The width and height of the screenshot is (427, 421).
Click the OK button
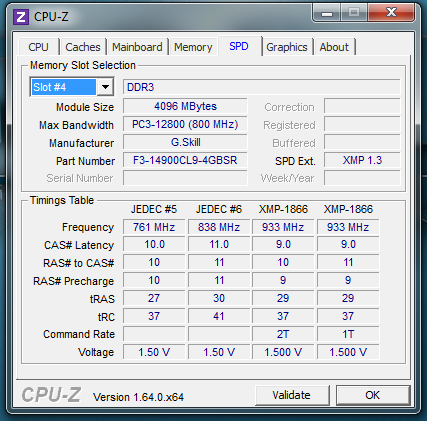tap(373, 395)
